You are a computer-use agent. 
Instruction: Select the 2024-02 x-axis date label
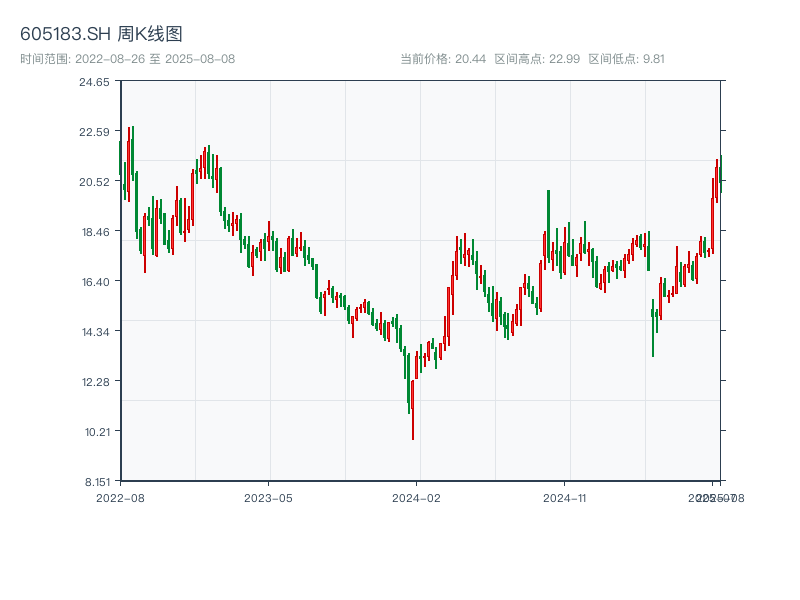click(x=417, y=497)
